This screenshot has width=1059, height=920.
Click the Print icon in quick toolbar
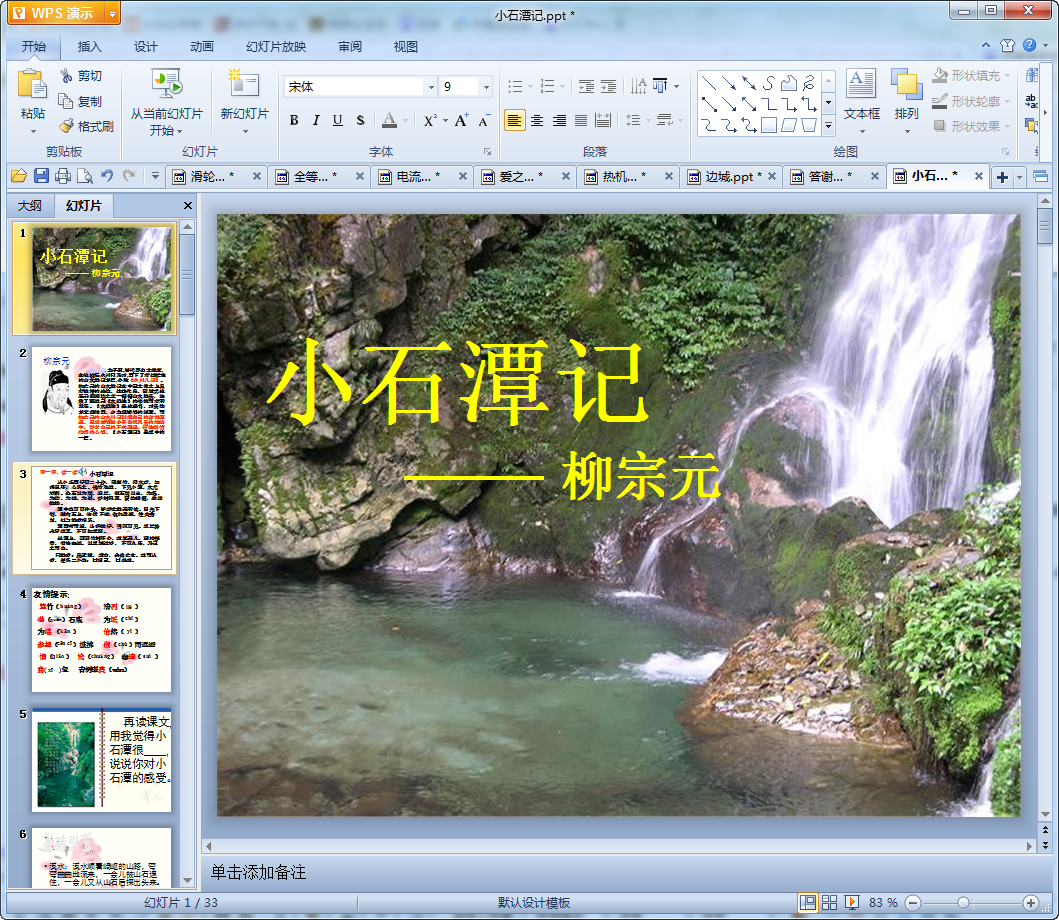(63, 176)
